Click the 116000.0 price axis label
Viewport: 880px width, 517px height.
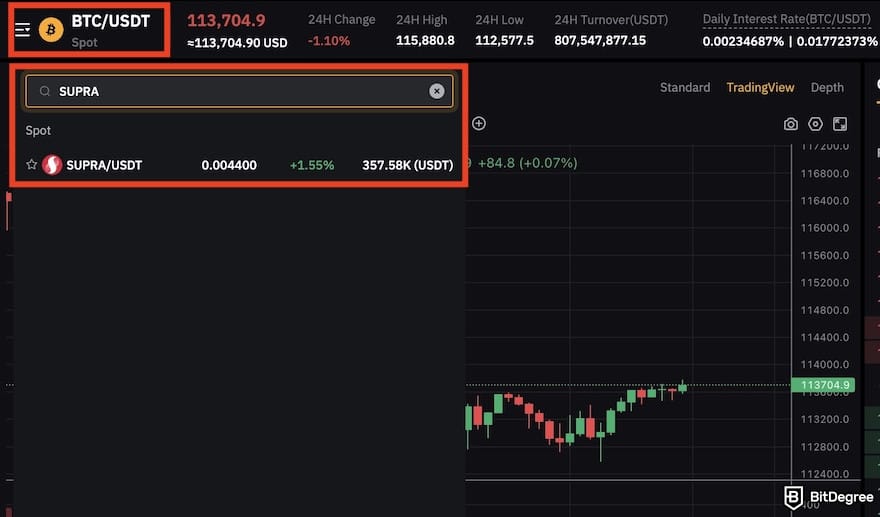825,228
